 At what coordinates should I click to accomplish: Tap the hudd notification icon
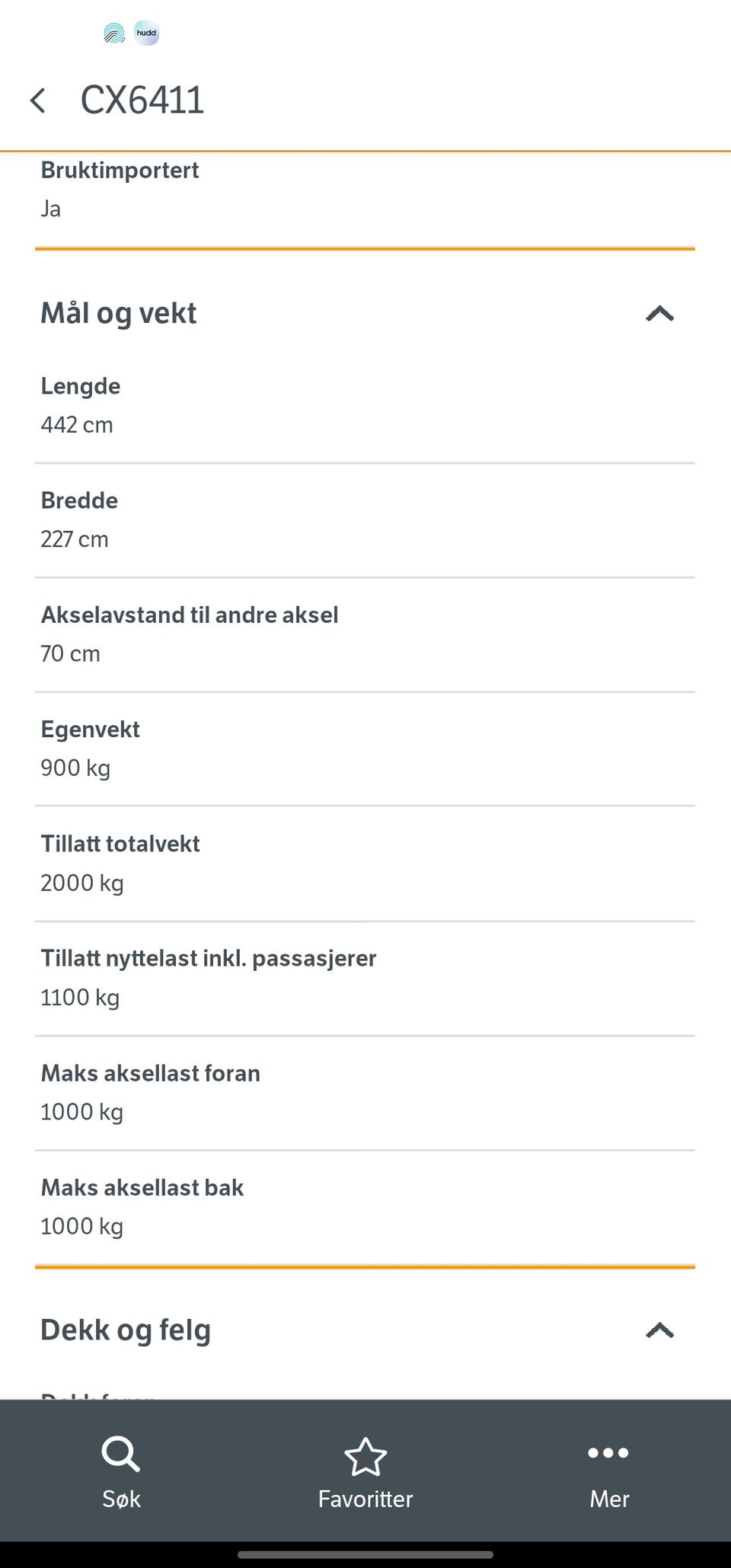click(x=146, y=34)
